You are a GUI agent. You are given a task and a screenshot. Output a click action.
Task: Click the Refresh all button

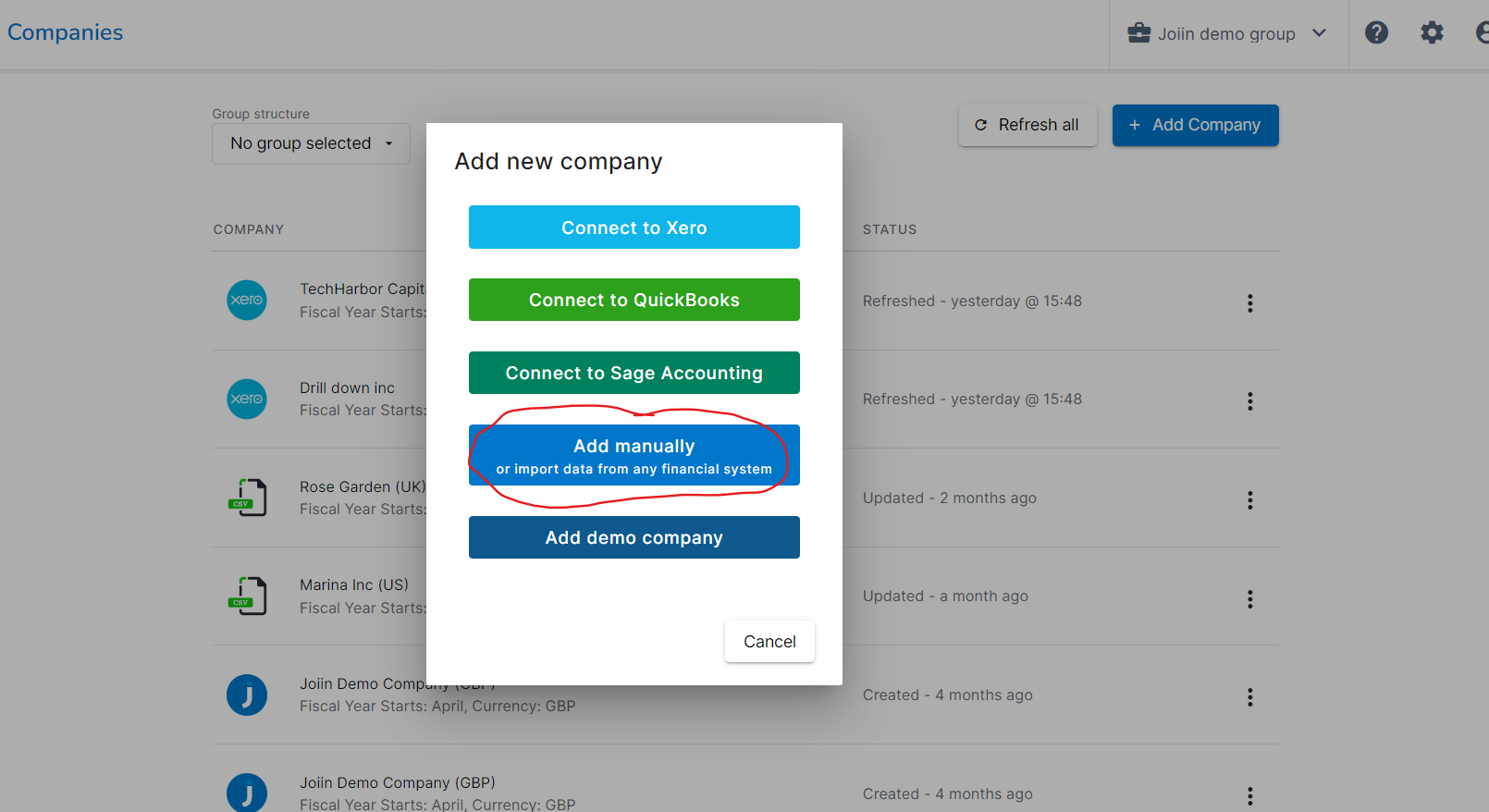[x=1028, y=125]
